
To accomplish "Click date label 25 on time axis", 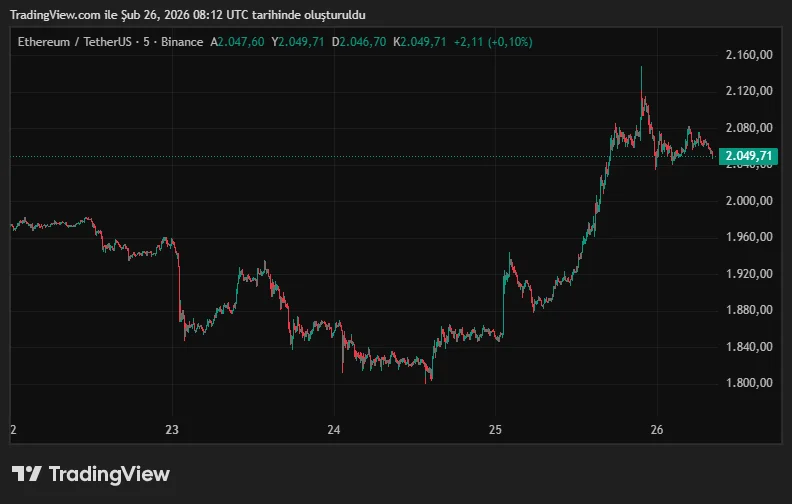I will (x=495, y=431).
